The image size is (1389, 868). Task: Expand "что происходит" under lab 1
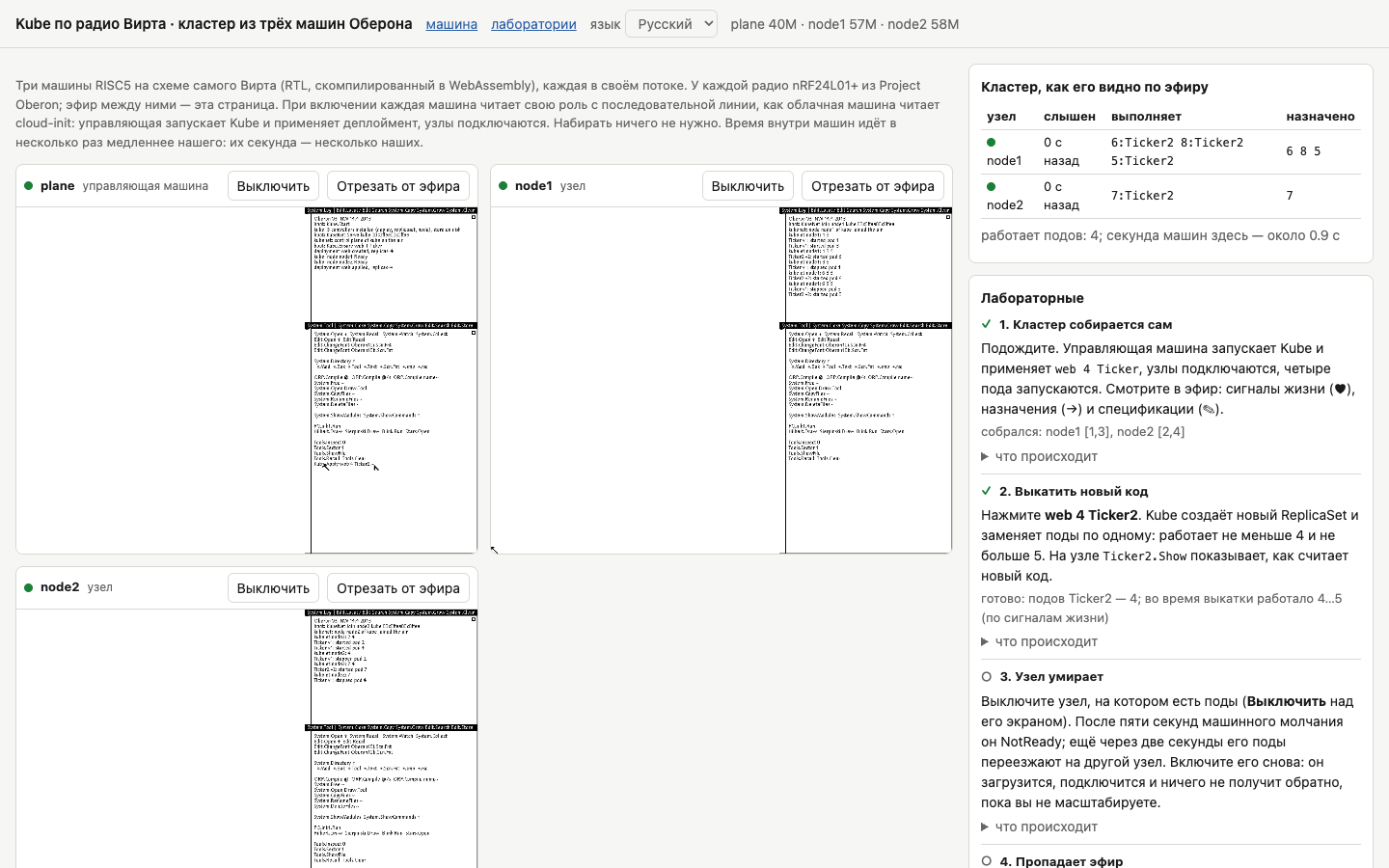pyautogui.click(x=1039, y=456)
